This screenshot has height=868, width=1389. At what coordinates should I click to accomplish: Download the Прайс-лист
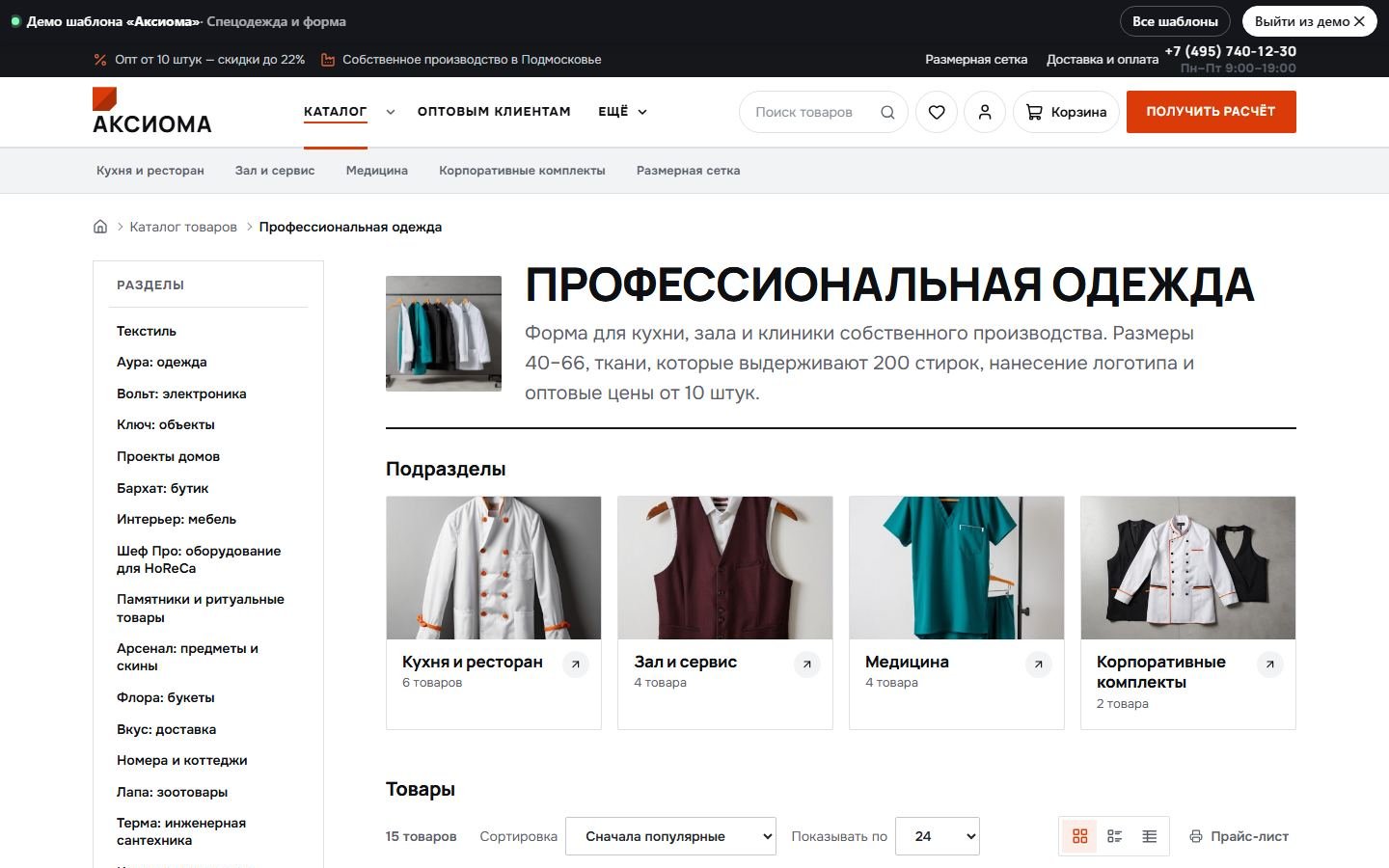(x=1239, y=836)
